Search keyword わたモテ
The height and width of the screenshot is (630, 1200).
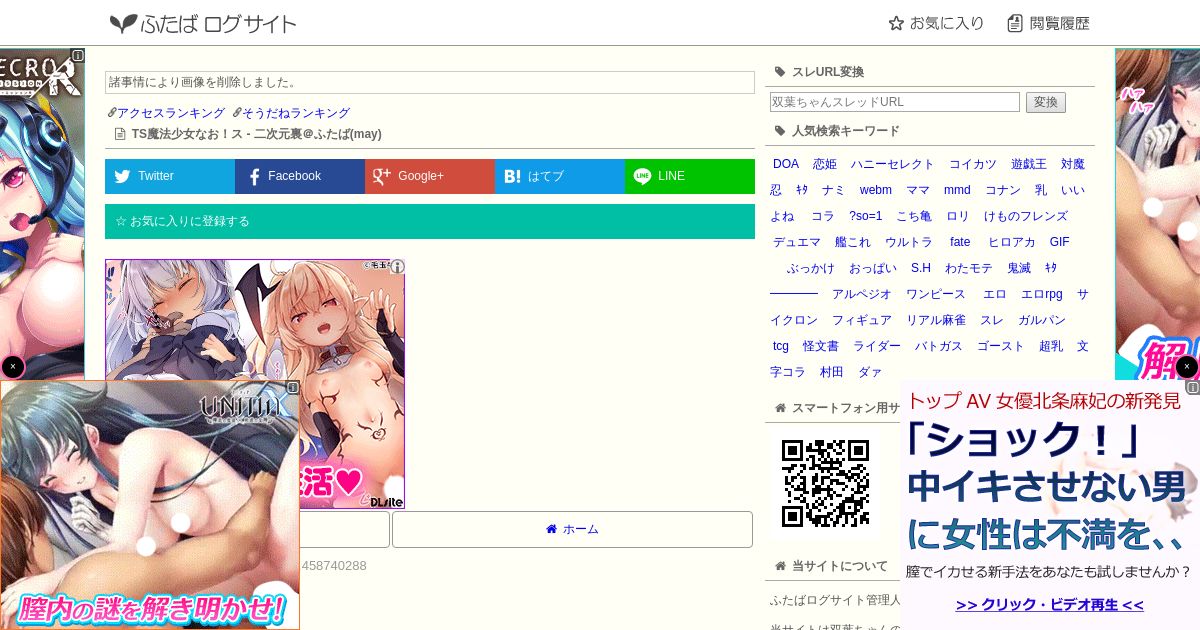point(969,268)
